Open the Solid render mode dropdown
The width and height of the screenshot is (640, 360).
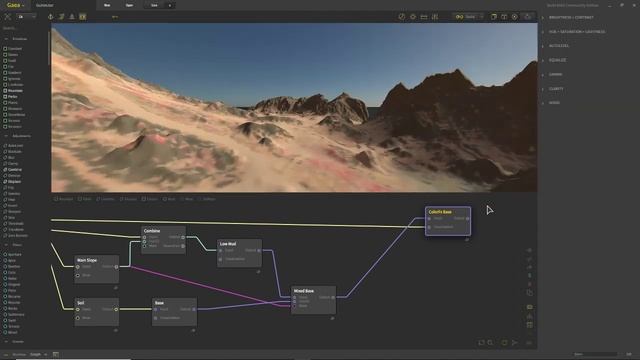(x=473, y=17)
